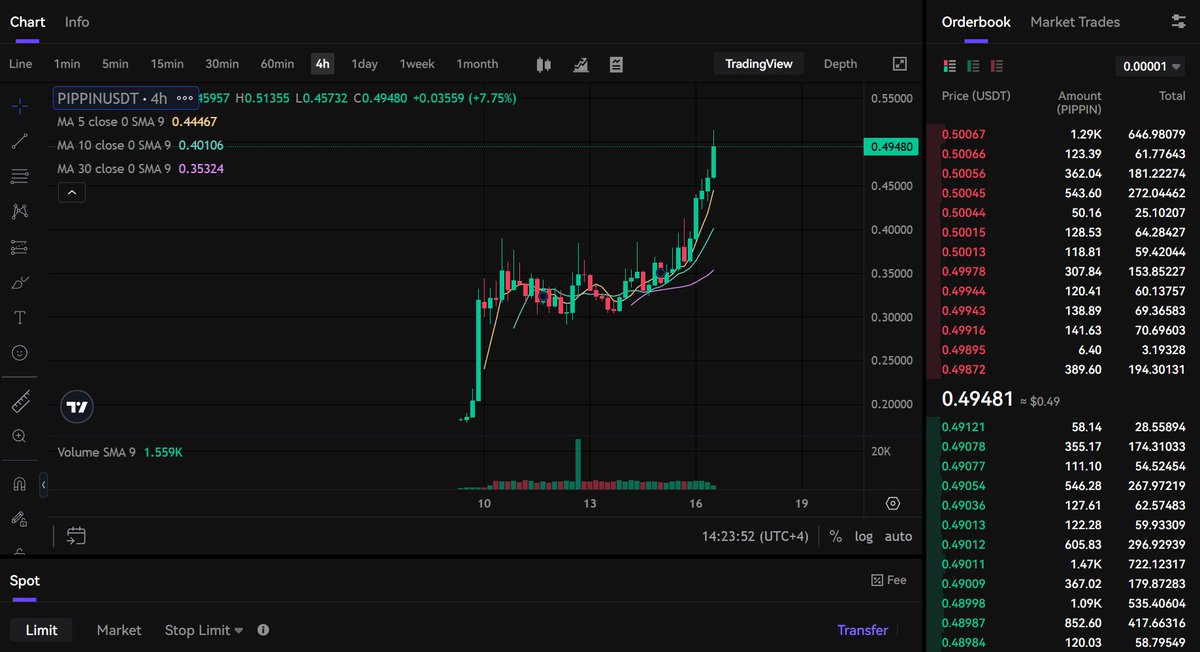The width and height of the screenshot is (1200, 652).
Task: Click the Transfer link
Action: (862, 630)
